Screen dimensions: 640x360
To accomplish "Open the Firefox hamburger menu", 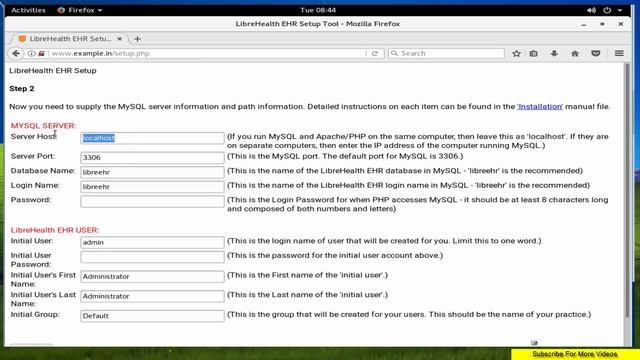I will pyautogui.click(x=619, y=53).
